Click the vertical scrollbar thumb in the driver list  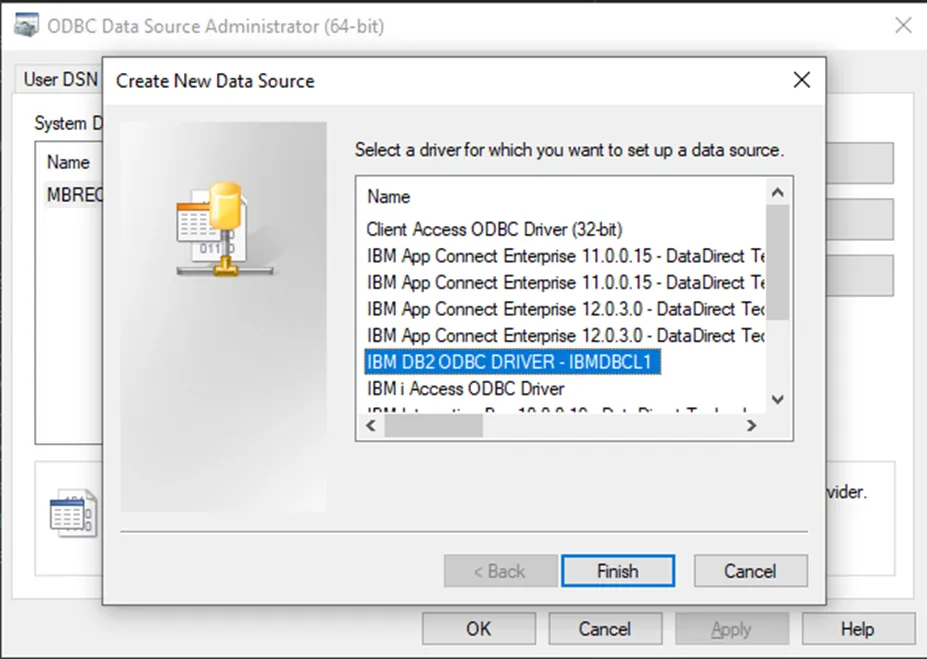coord(778,262)
